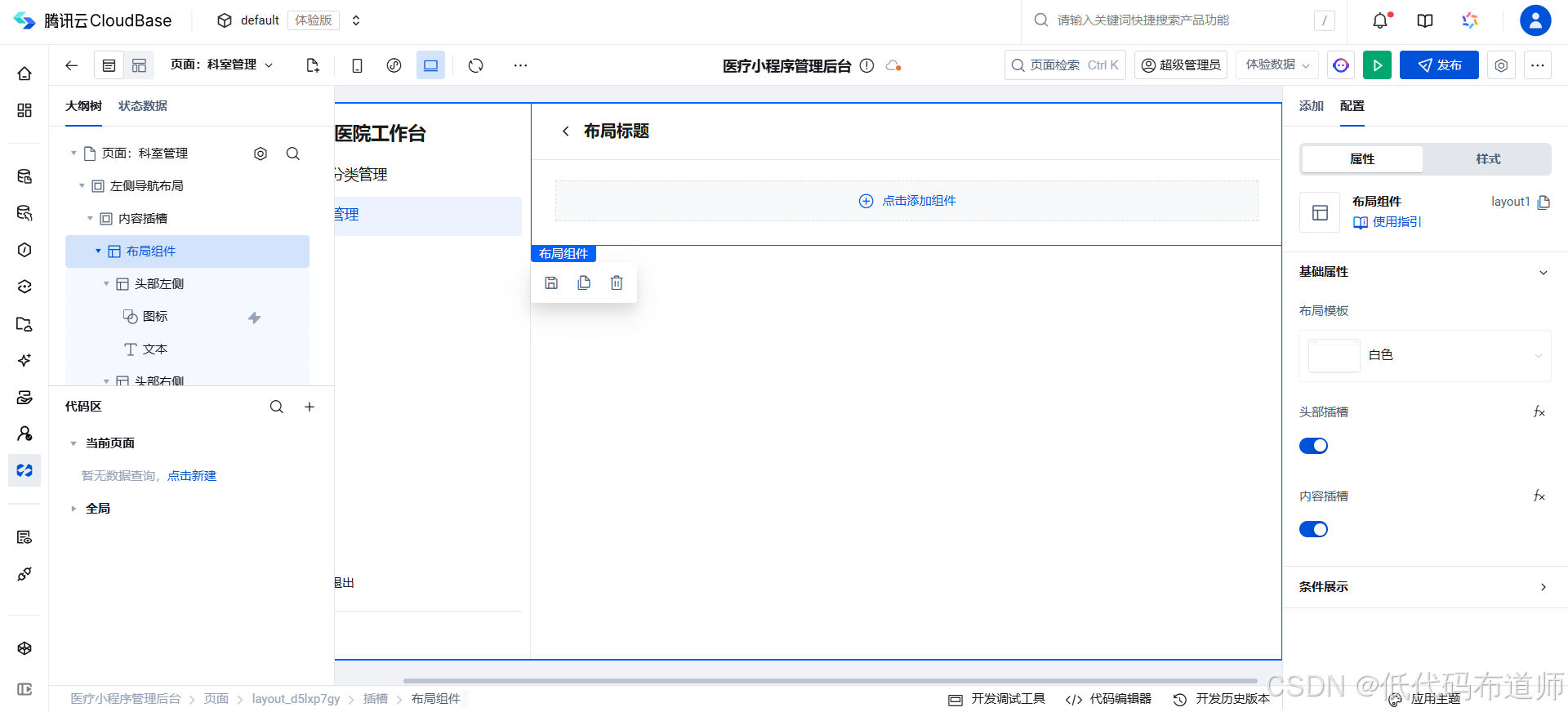Click the back arrow in the editor toolbar
The height and width of the screenshot is (712, 1568).
coord(72,65)
